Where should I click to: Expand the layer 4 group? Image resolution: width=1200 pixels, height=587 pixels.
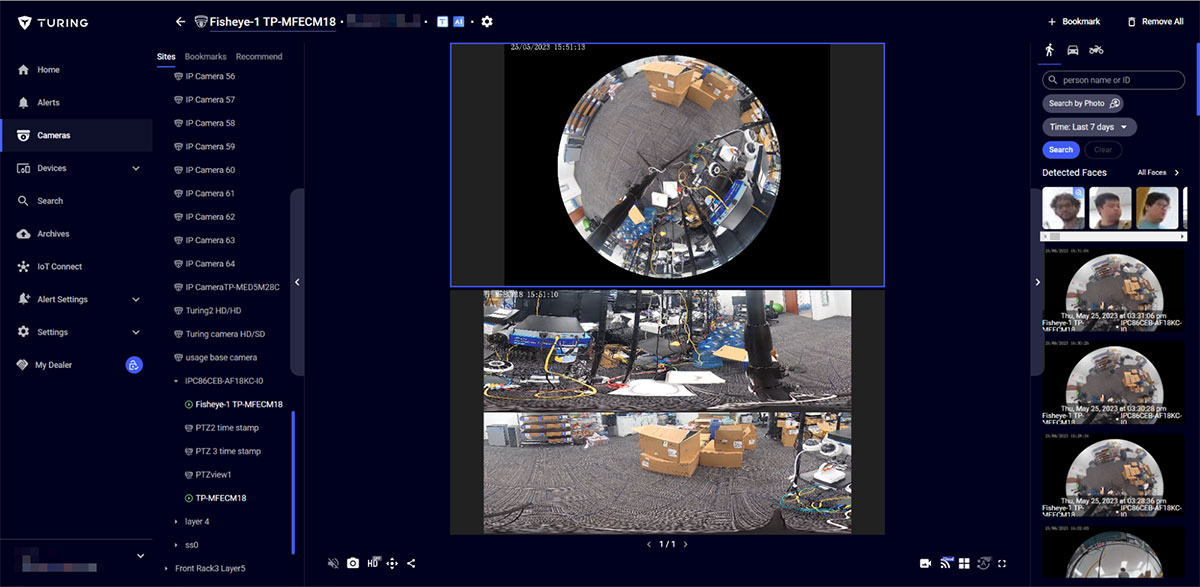coord(176,522)
